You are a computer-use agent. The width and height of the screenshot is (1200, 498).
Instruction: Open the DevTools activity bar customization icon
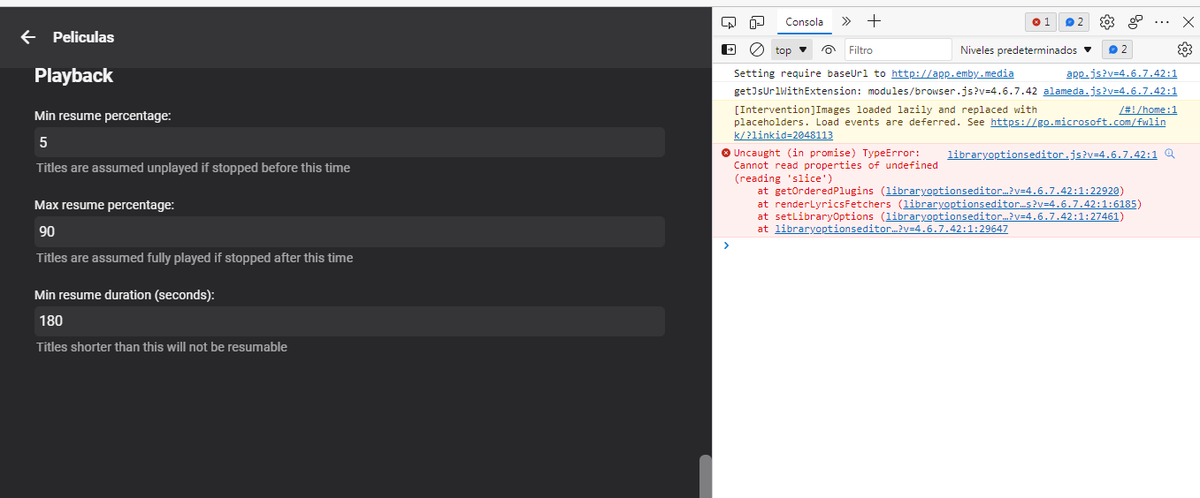pyautogui.click(x=1135, y=22)
